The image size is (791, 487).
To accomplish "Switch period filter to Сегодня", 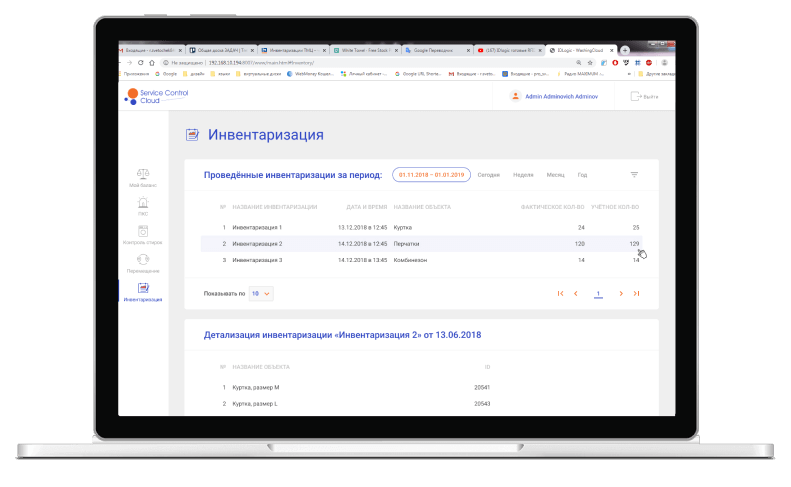I will (x=488, y=175).
